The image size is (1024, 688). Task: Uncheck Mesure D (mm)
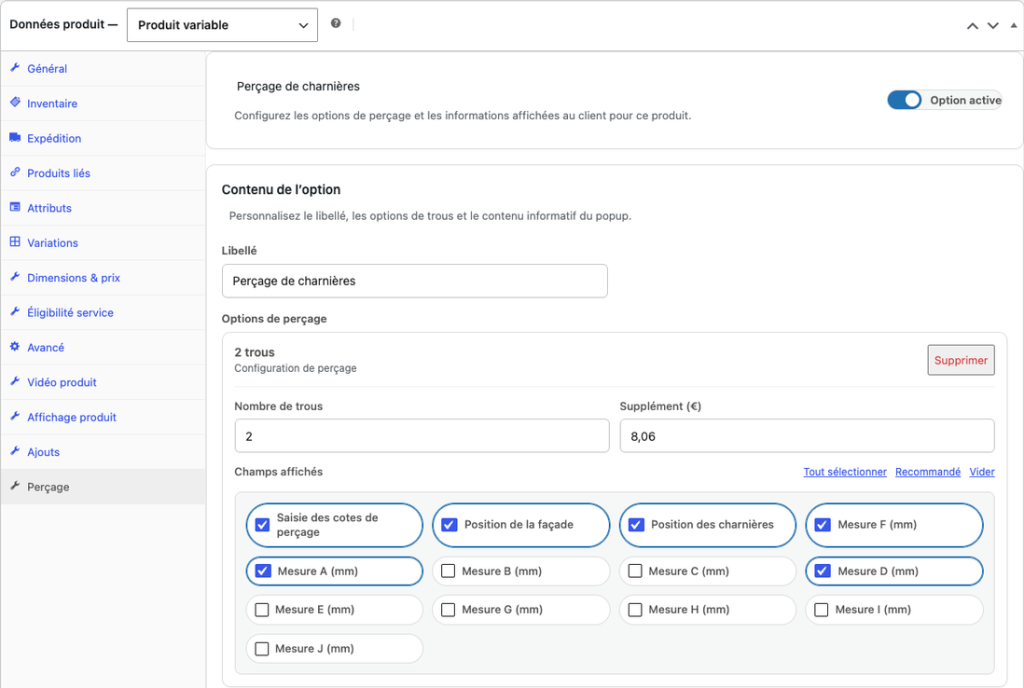point(823,571)
